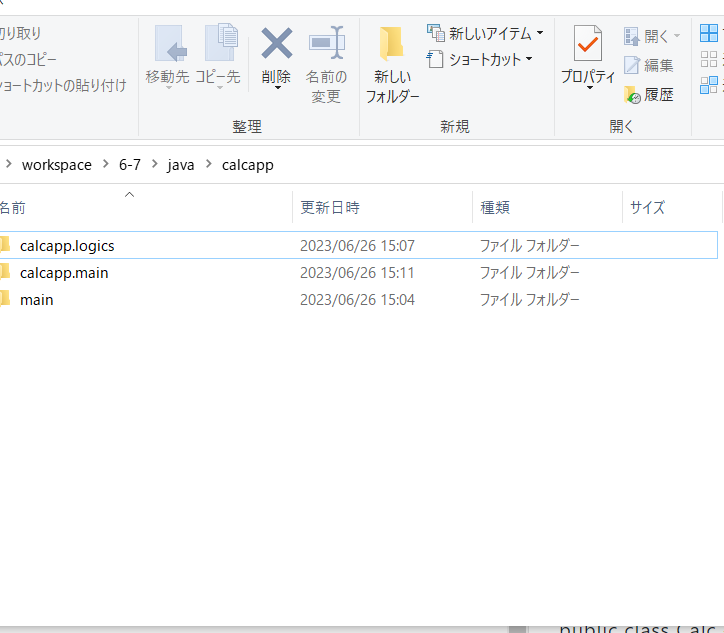Screen dimensions: 724x633
Task: Sort by the 種類 column header
Action: click(495, 208)
